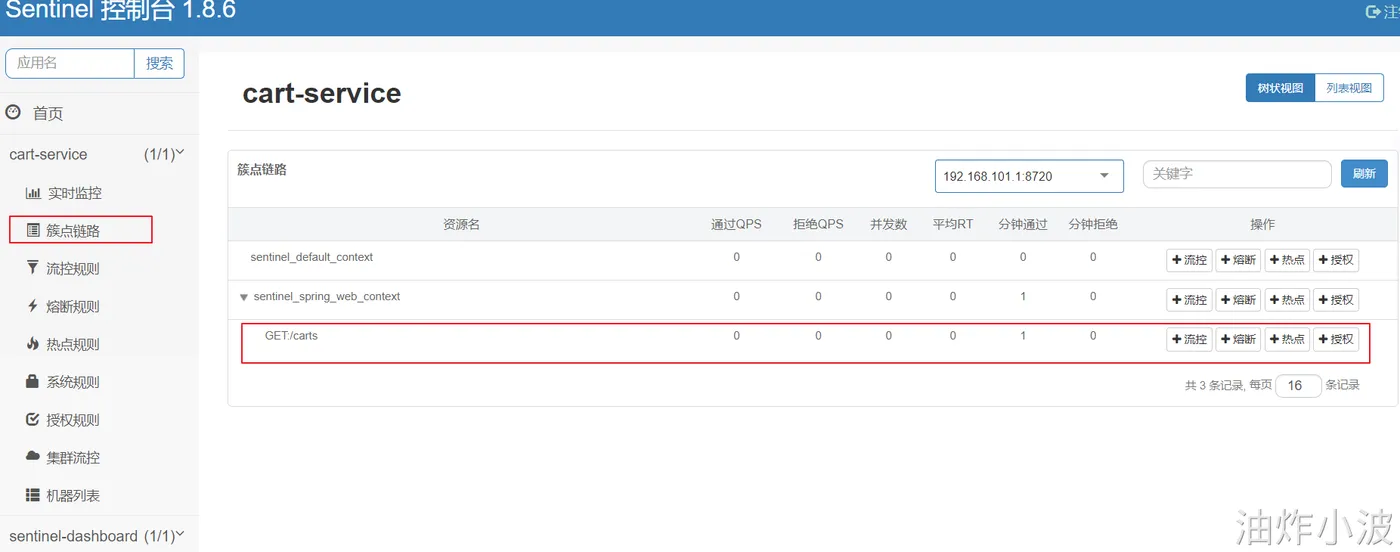
Task: Click the GET:/carts resource name
Action: click(x=291, y=336)
